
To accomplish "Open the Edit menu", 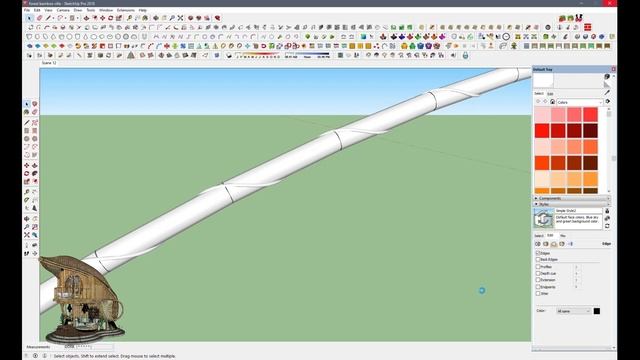I will (x=37, y=10).
